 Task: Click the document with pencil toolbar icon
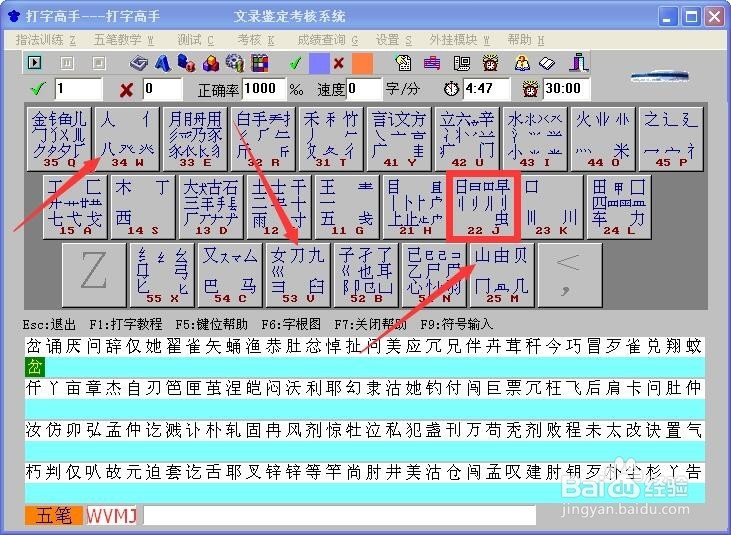coord(403,63)
